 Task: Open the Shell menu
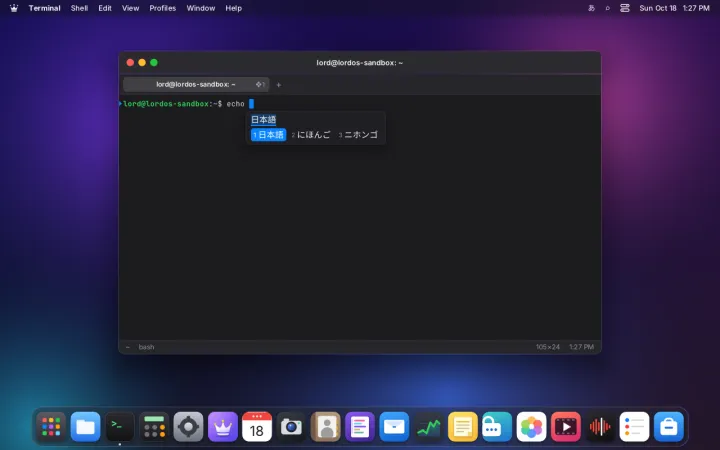[x=79, y=8]
